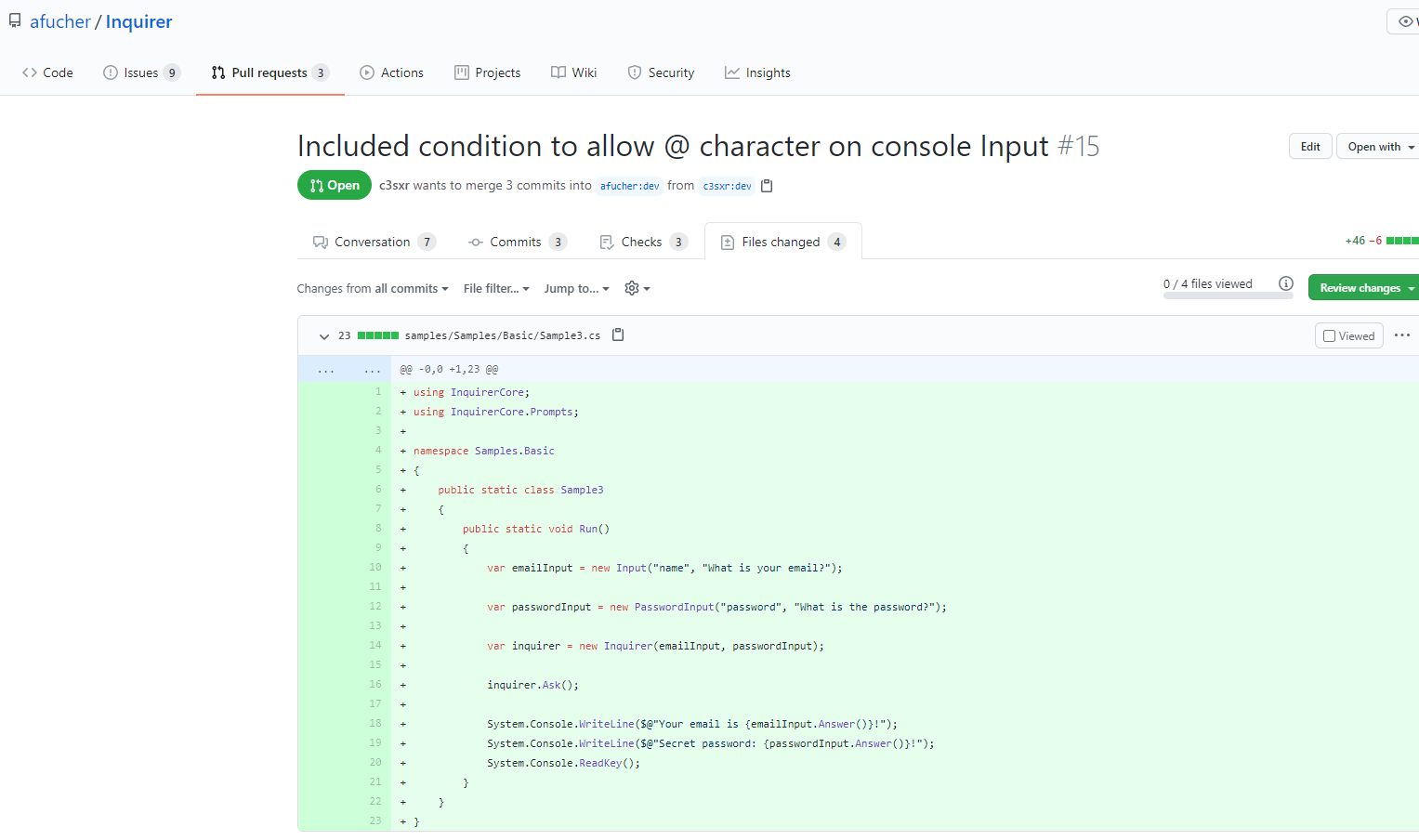Click files viewed info icon
Image resolution: width=1419 pixels, height=840 pixels.
tap(1286, 283)
